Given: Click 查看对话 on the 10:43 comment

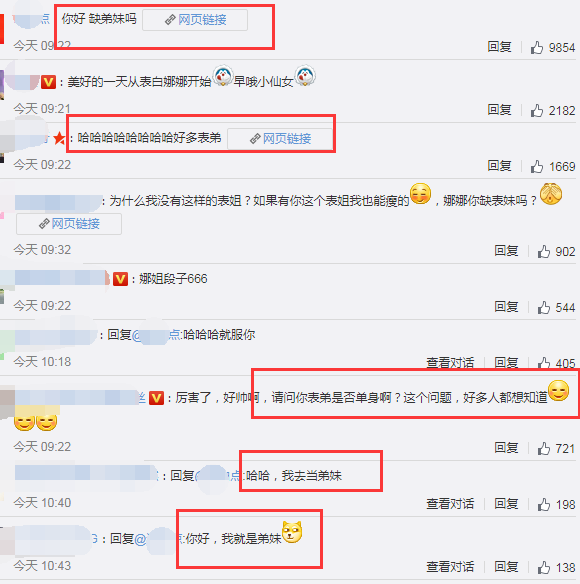Looking at the screenshot, I should (x=450, y=567).
